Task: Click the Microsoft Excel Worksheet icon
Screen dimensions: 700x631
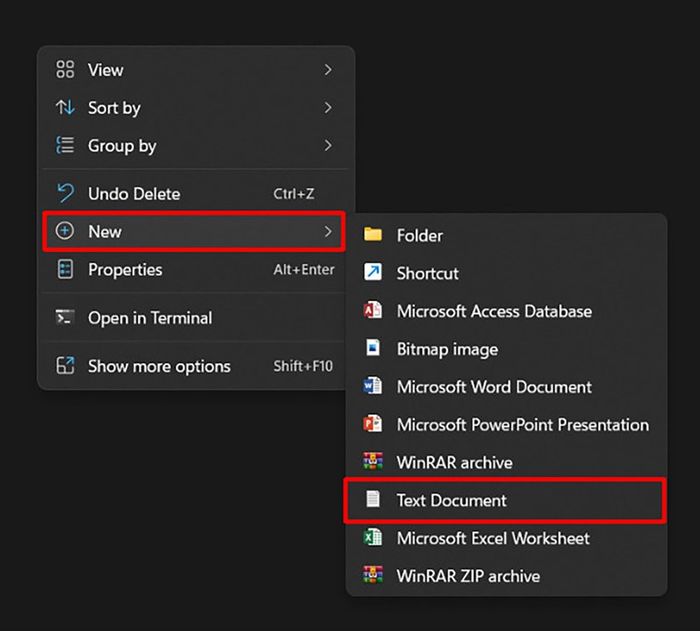Action: pos(373,537)
